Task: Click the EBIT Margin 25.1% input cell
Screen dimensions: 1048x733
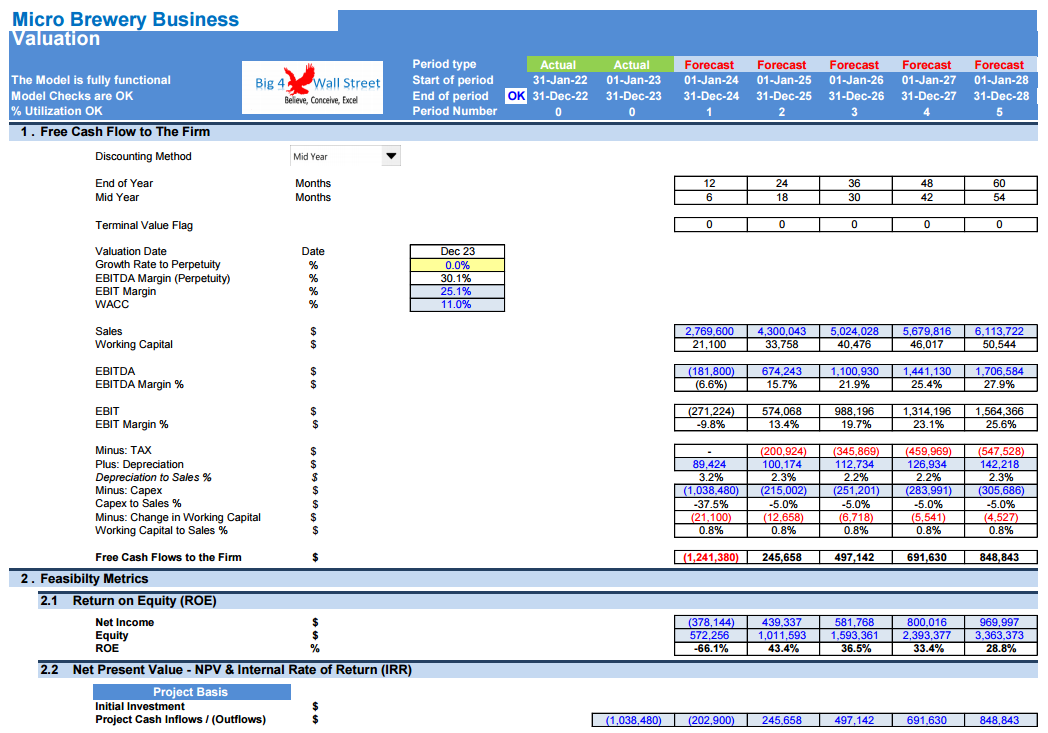Action: pos(457,291)
